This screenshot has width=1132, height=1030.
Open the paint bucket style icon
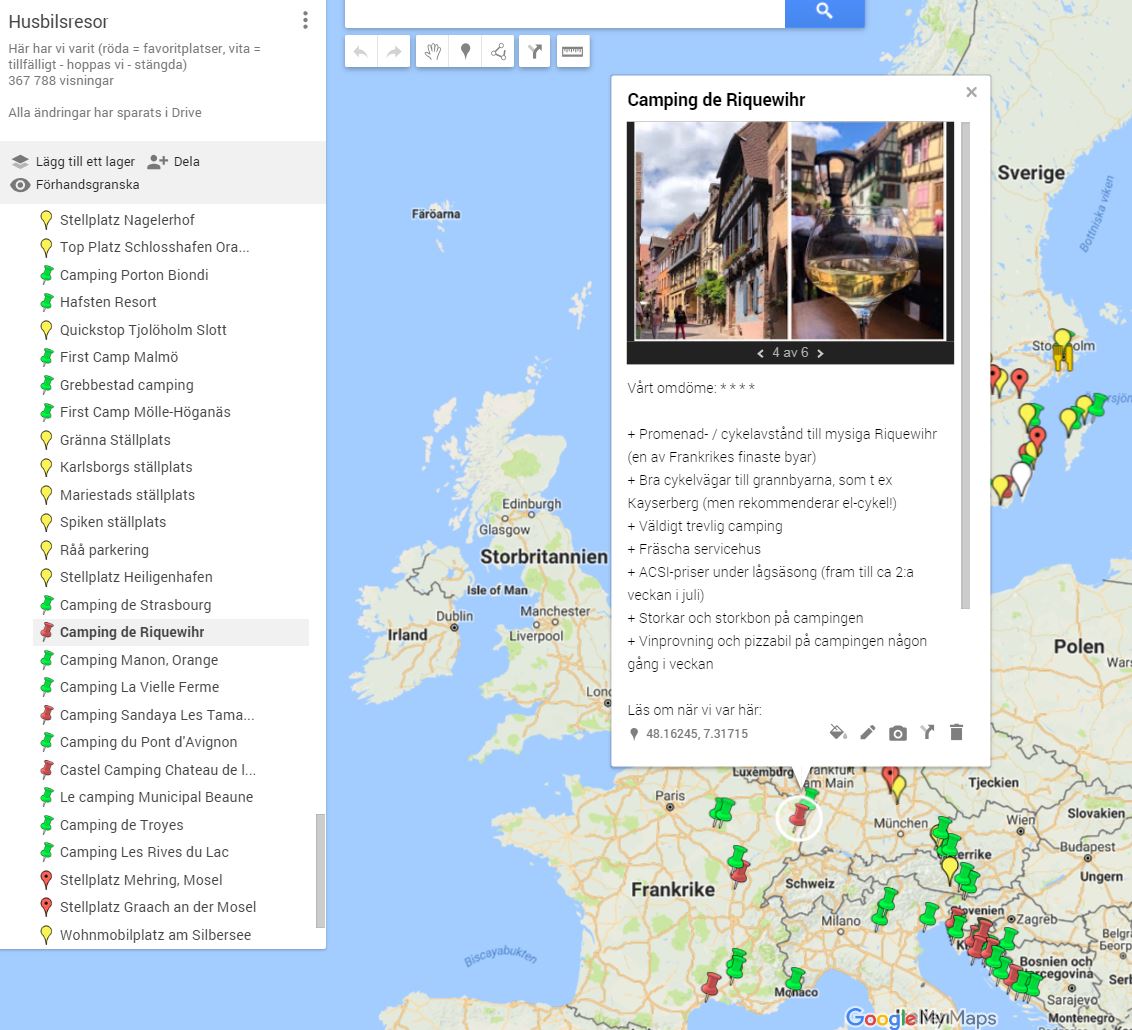tap(838, 733)
